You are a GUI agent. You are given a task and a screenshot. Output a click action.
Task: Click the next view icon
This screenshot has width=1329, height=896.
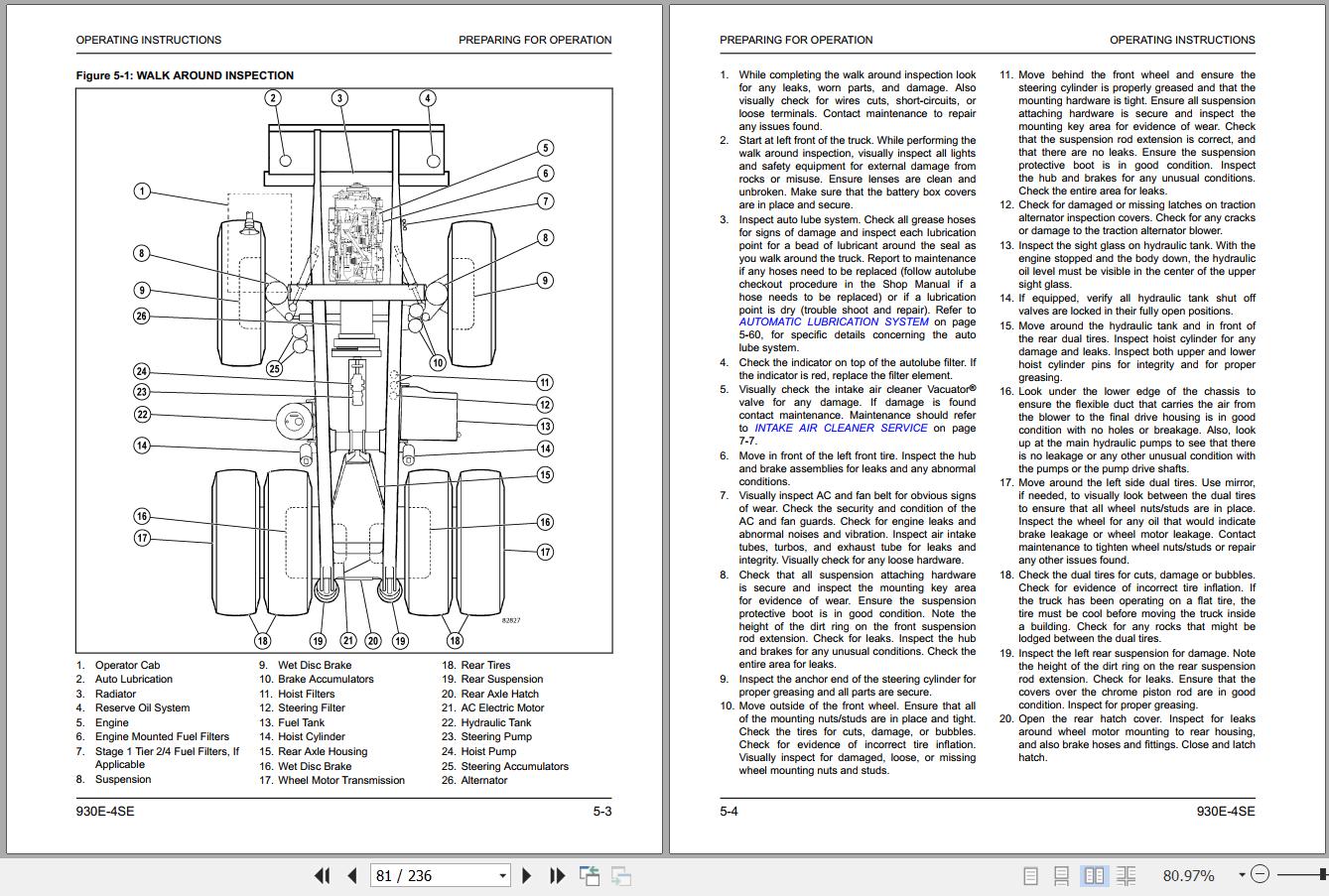coord(621,875)
